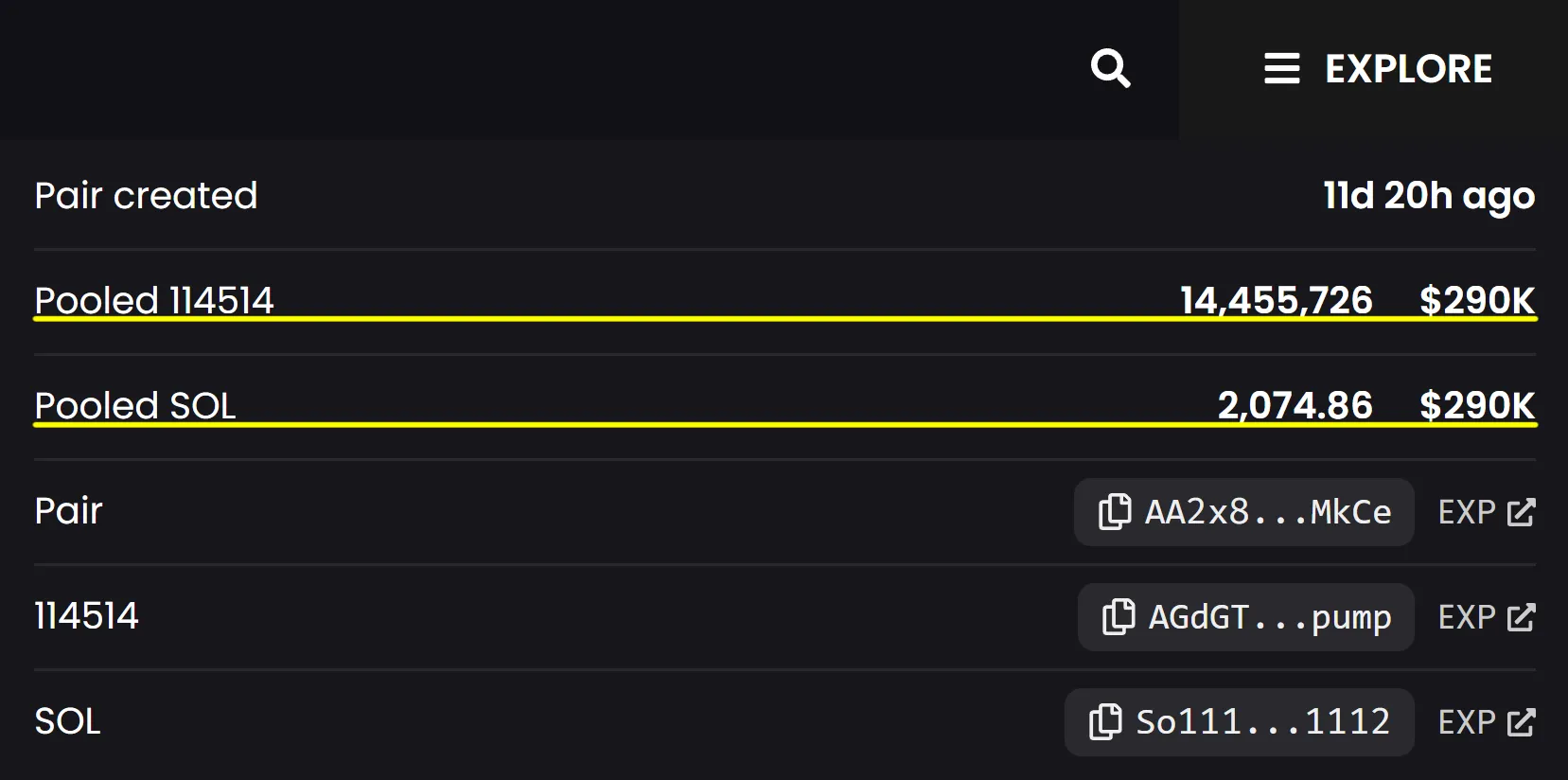
Task: Open EXP explorer link for SOL token
Action: pos(1467,722)
